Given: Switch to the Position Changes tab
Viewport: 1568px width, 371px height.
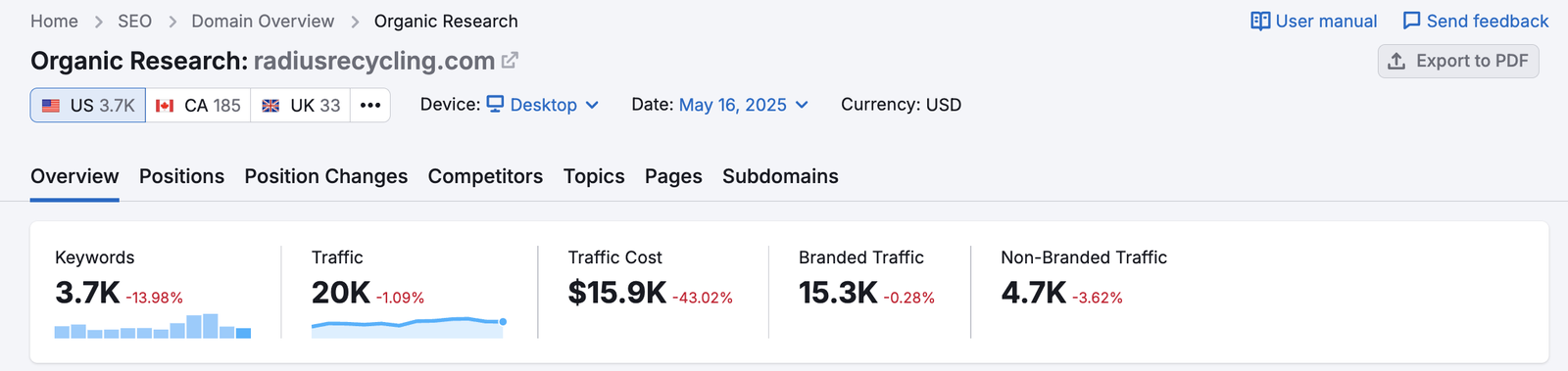Looking at the screenshot, I should tap(326, 176).
